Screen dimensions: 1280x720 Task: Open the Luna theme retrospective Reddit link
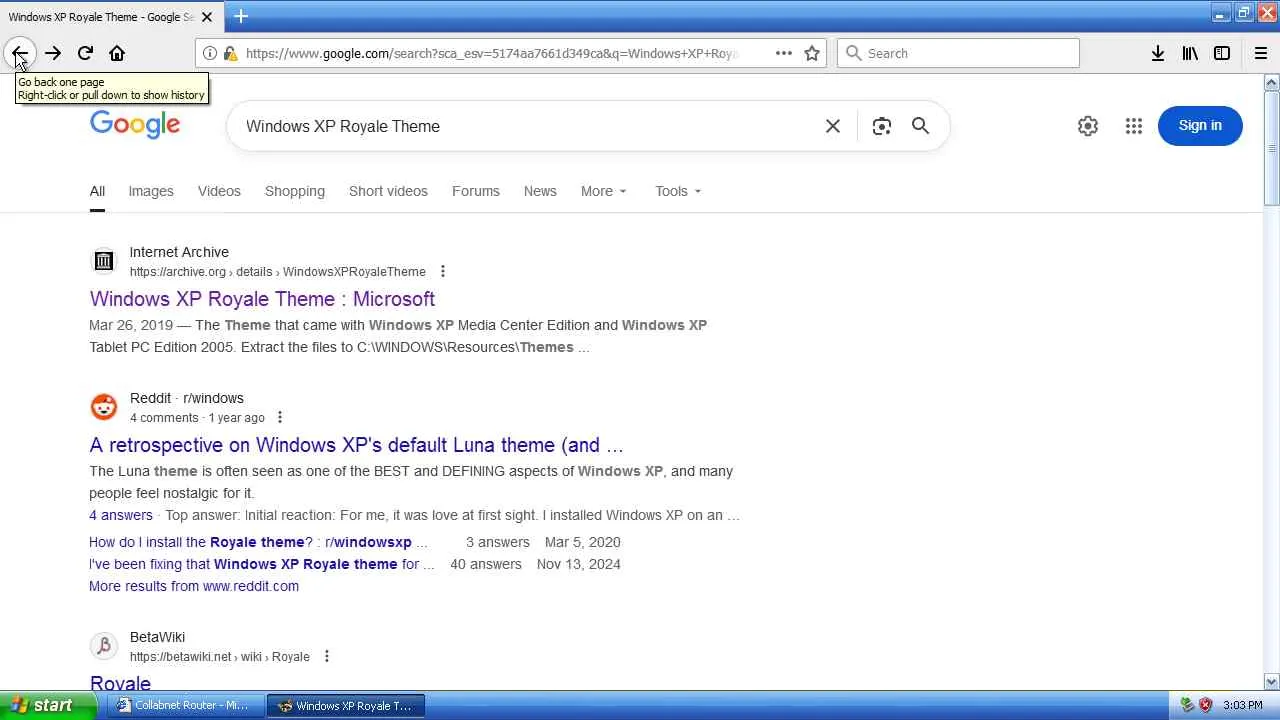356,445
